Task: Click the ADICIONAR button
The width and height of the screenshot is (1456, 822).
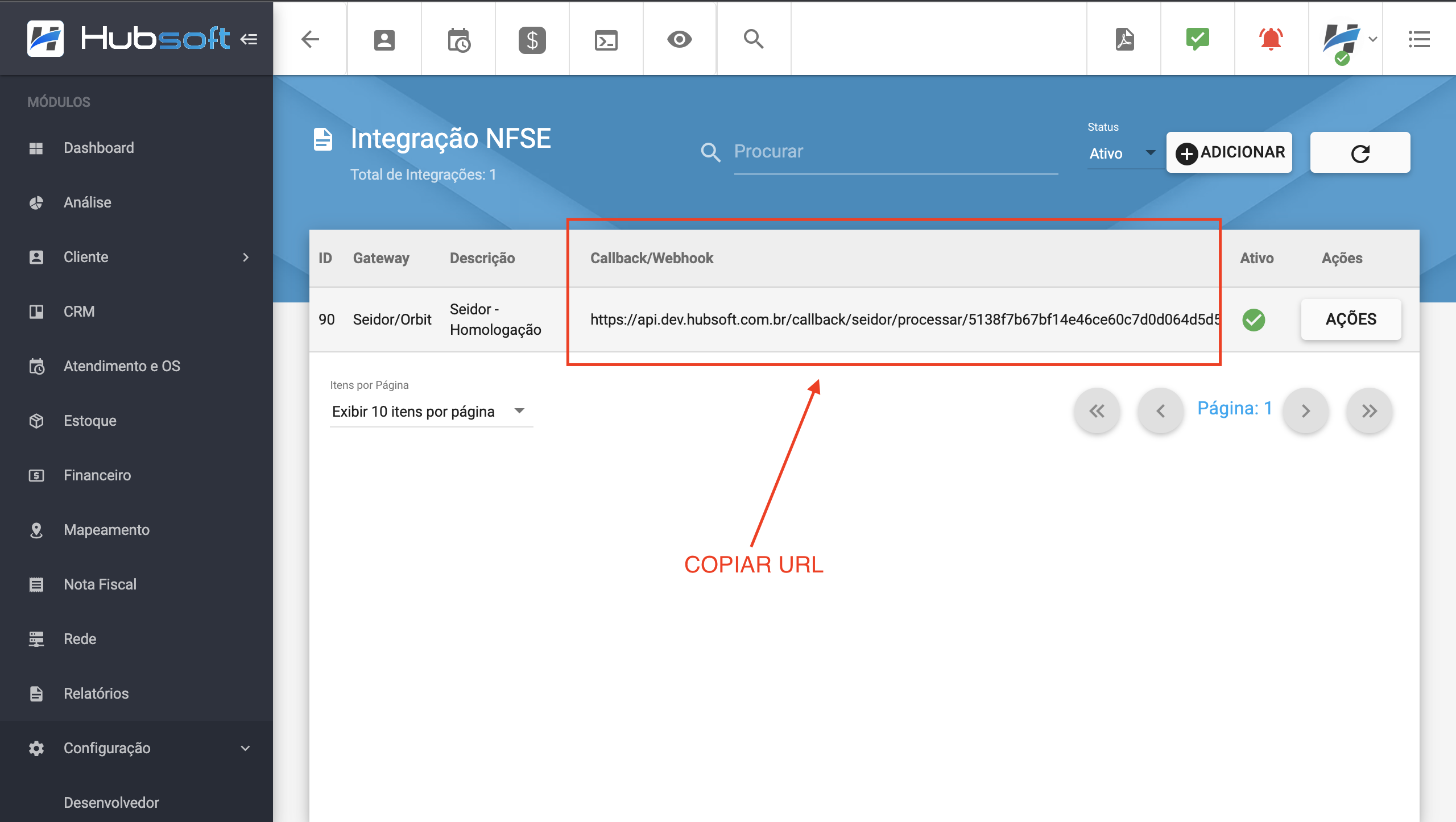Action: point(1229,152)
